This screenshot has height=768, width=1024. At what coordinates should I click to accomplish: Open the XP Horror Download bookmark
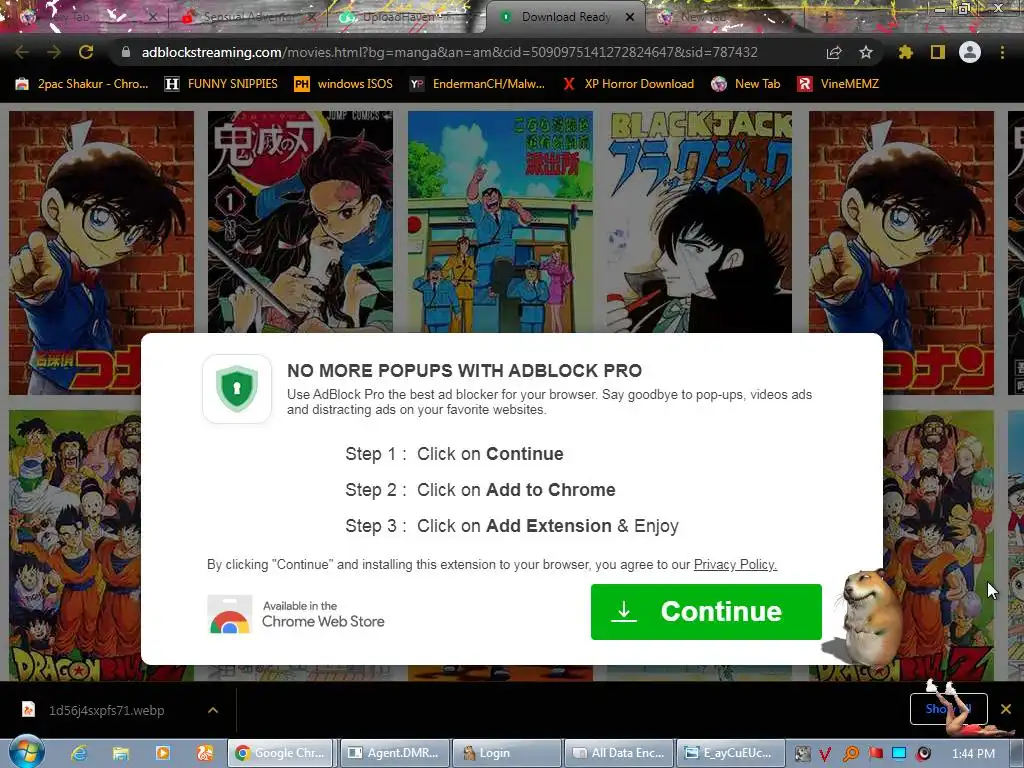(628, 84)
